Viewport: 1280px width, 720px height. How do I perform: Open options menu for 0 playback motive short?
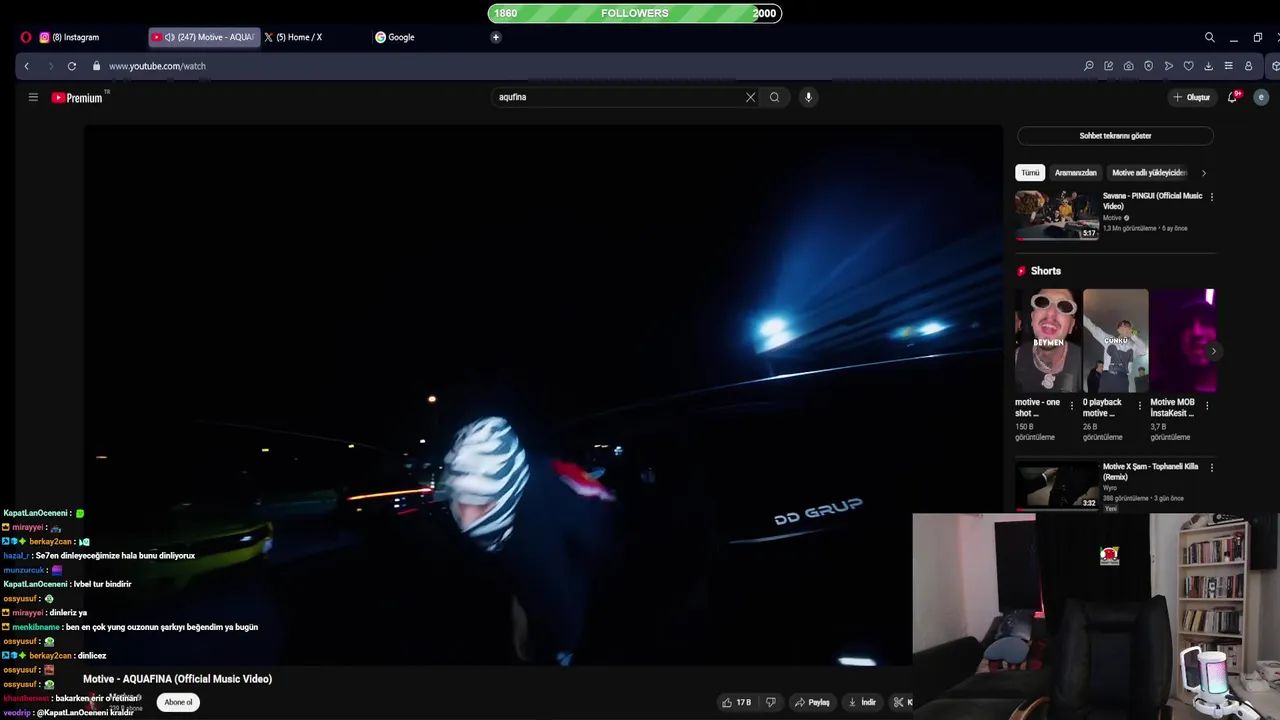[x=1139, y=406]
